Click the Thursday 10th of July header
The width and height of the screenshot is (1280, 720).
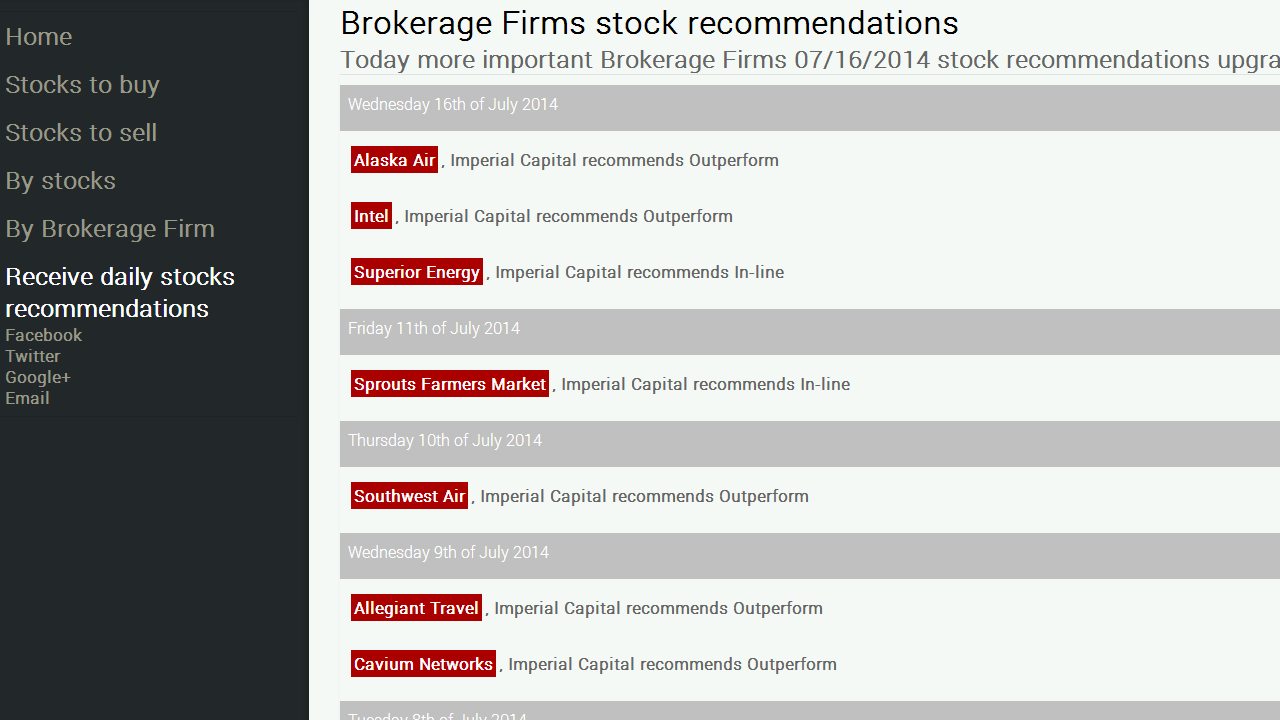(x=444, y=440)
